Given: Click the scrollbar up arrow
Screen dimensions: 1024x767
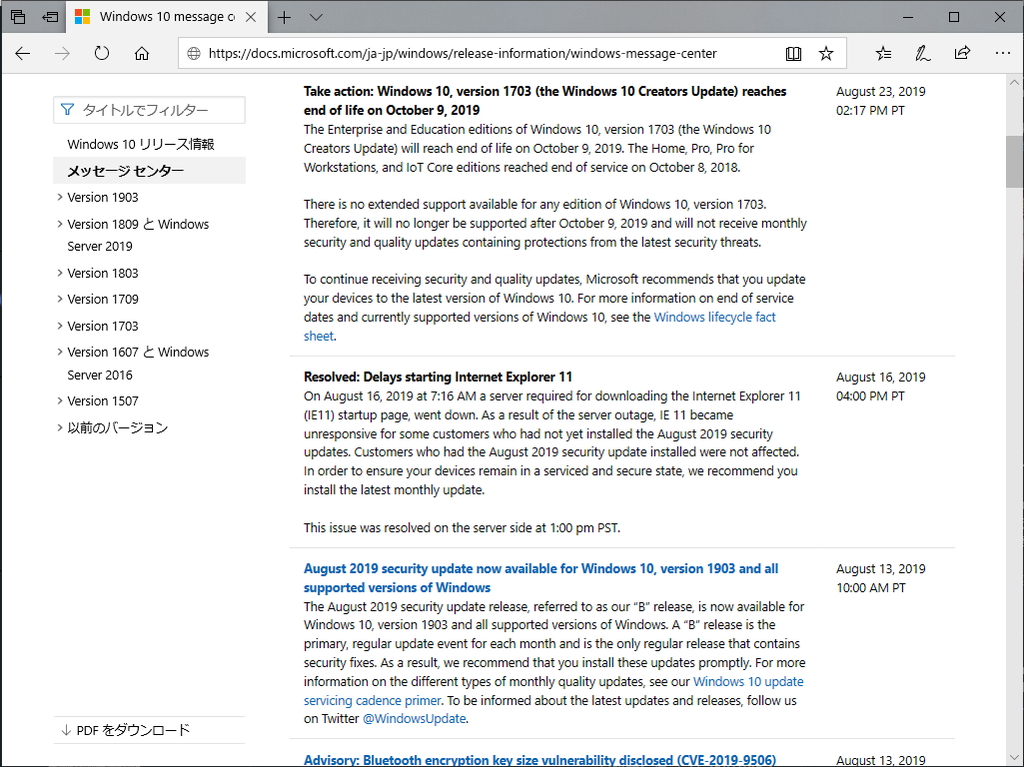Looking at the screenshot, I should [1014, 83].
